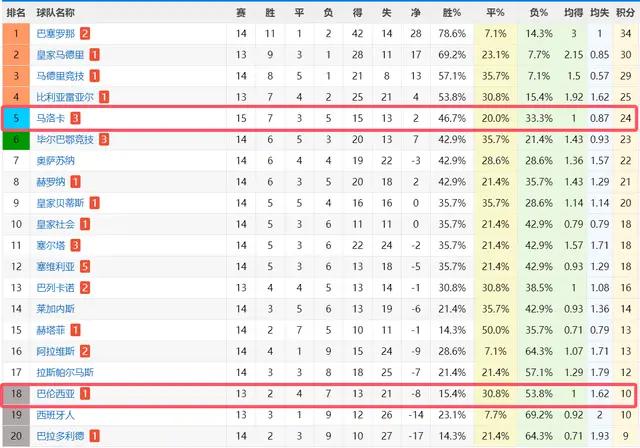640x448 pixels.
Task: Click the 球队名称 column header
Action: [56, 13]
